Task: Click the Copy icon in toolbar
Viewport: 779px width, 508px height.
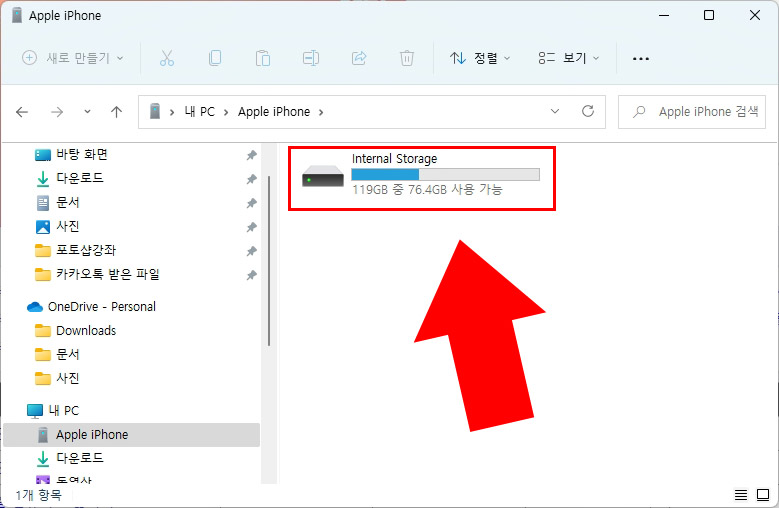Action: click(x=215, y=58)
